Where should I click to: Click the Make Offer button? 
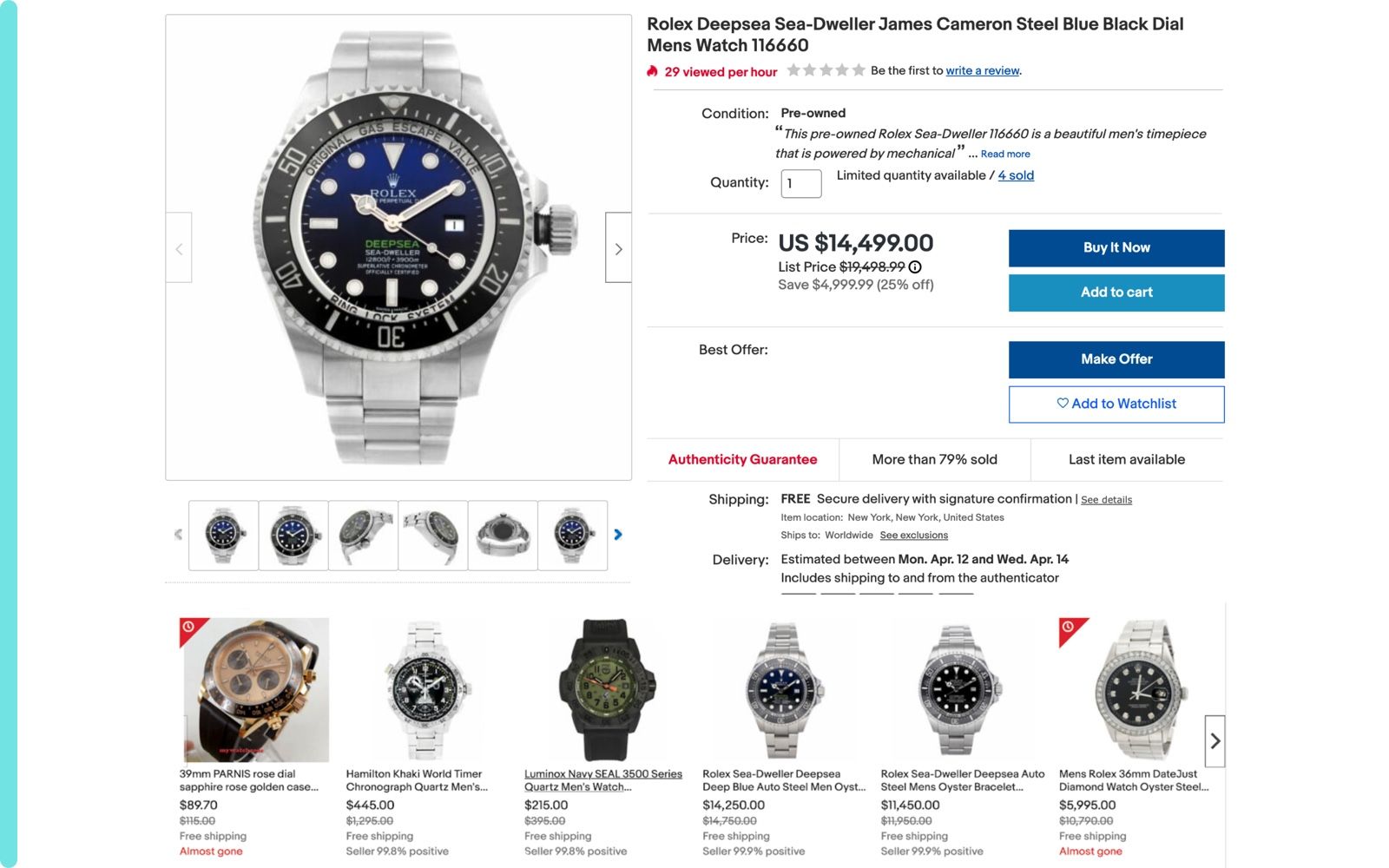1116,358
